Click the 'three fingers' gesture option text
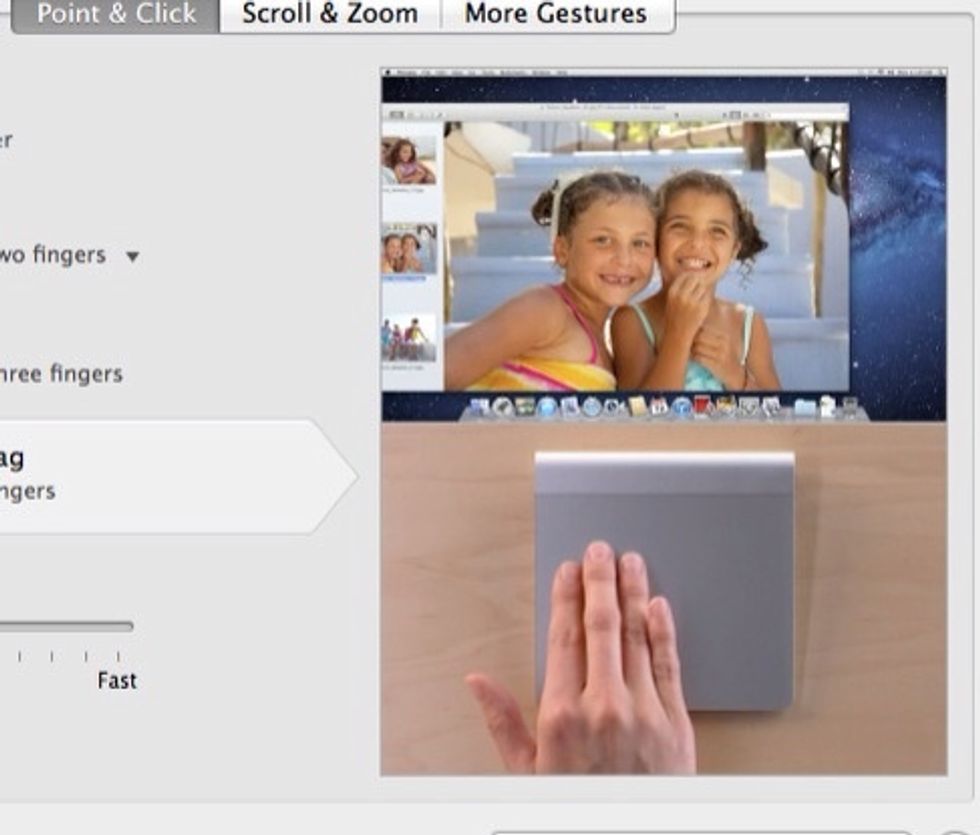Image resolution: width=980 pixels, height=835 pixels. (60, 374)
